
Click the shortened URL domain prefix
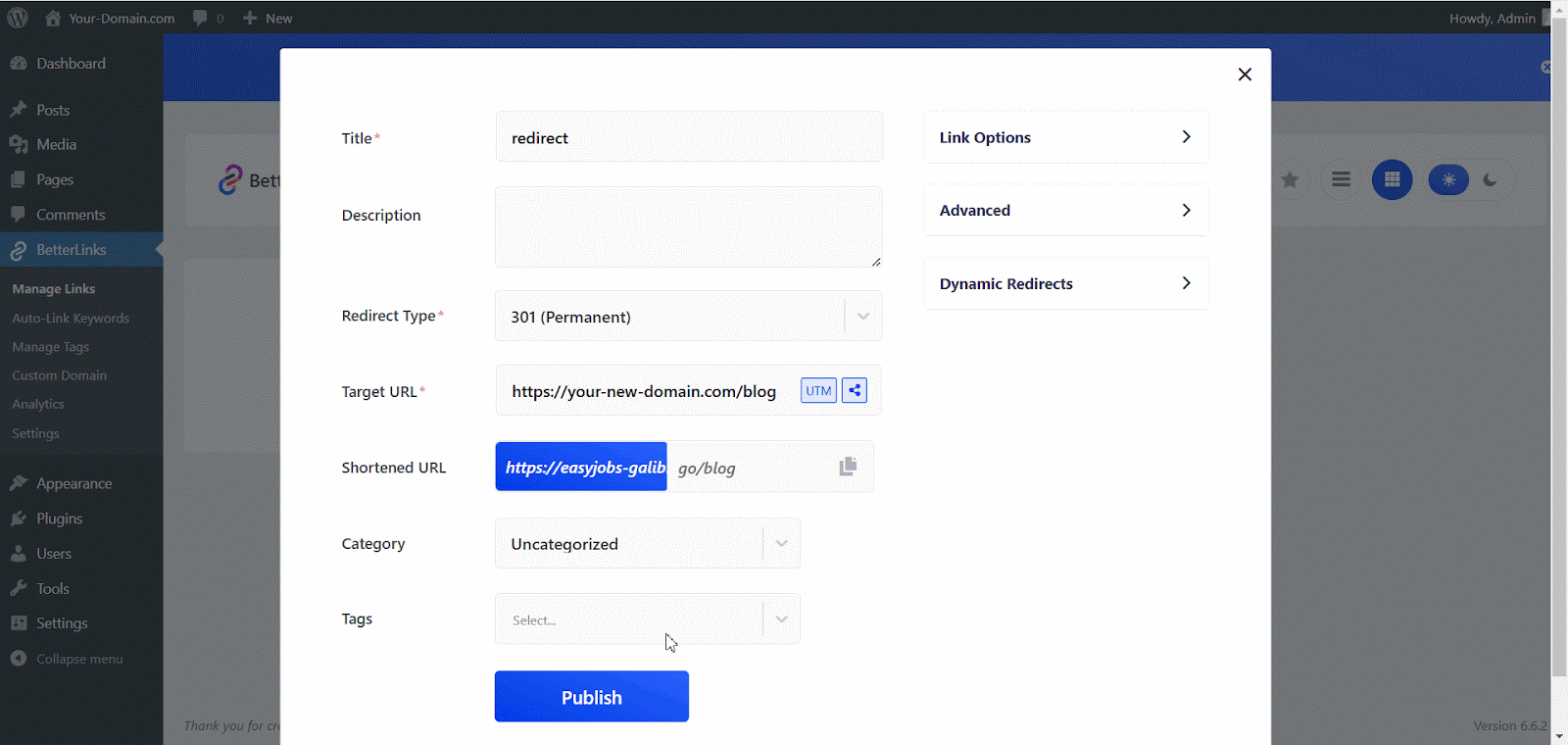(581, 467)
